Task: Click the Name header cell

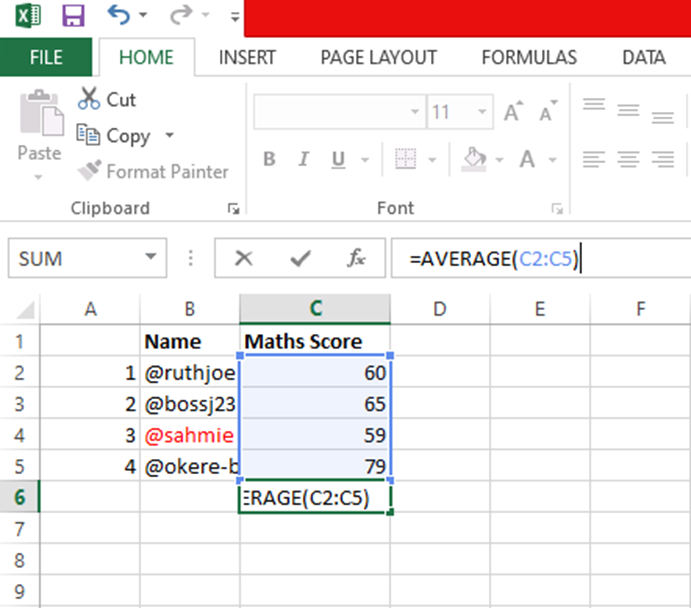Action: coord(189,341)
